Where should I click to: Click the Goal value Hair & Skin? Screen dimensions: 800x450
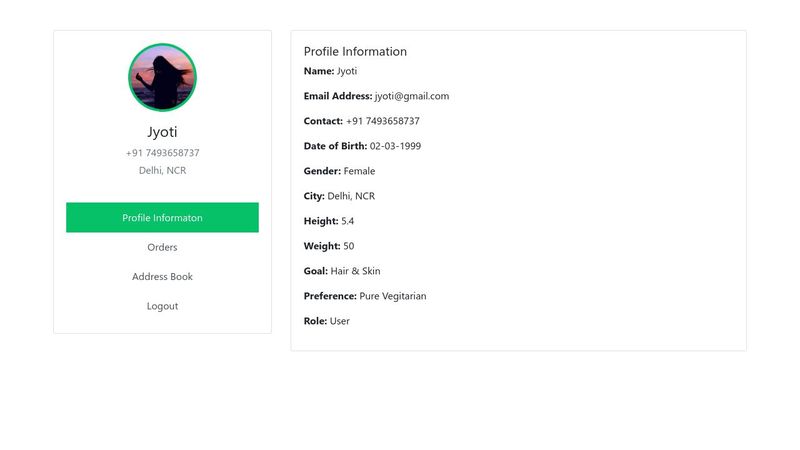(x=356, y=271)
